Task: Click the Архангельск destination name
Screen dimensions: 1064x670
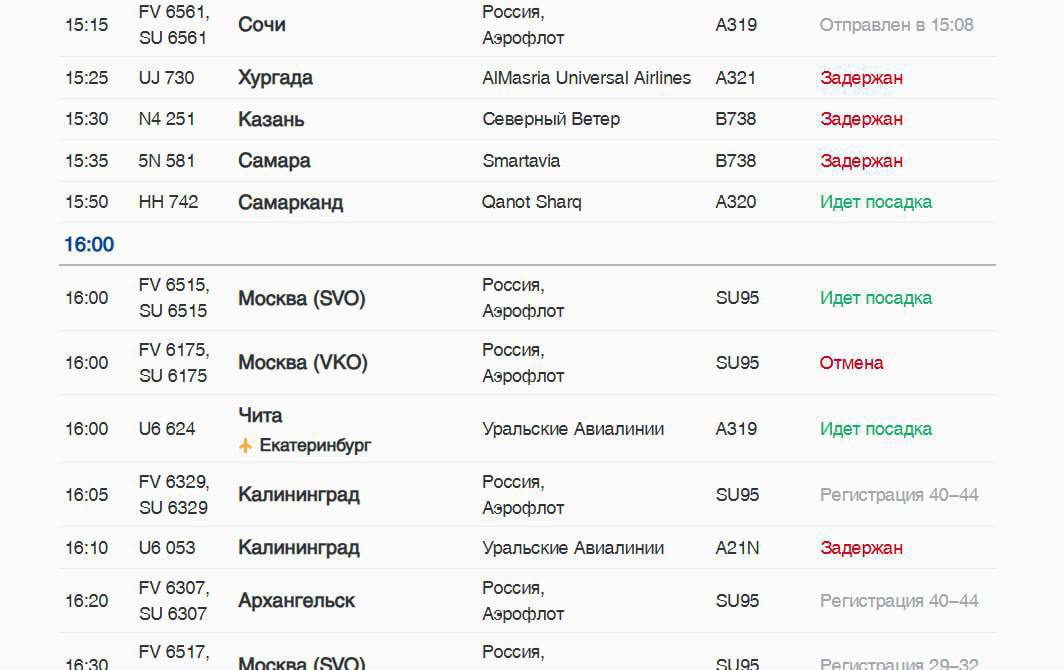Action: click(296, 601)
